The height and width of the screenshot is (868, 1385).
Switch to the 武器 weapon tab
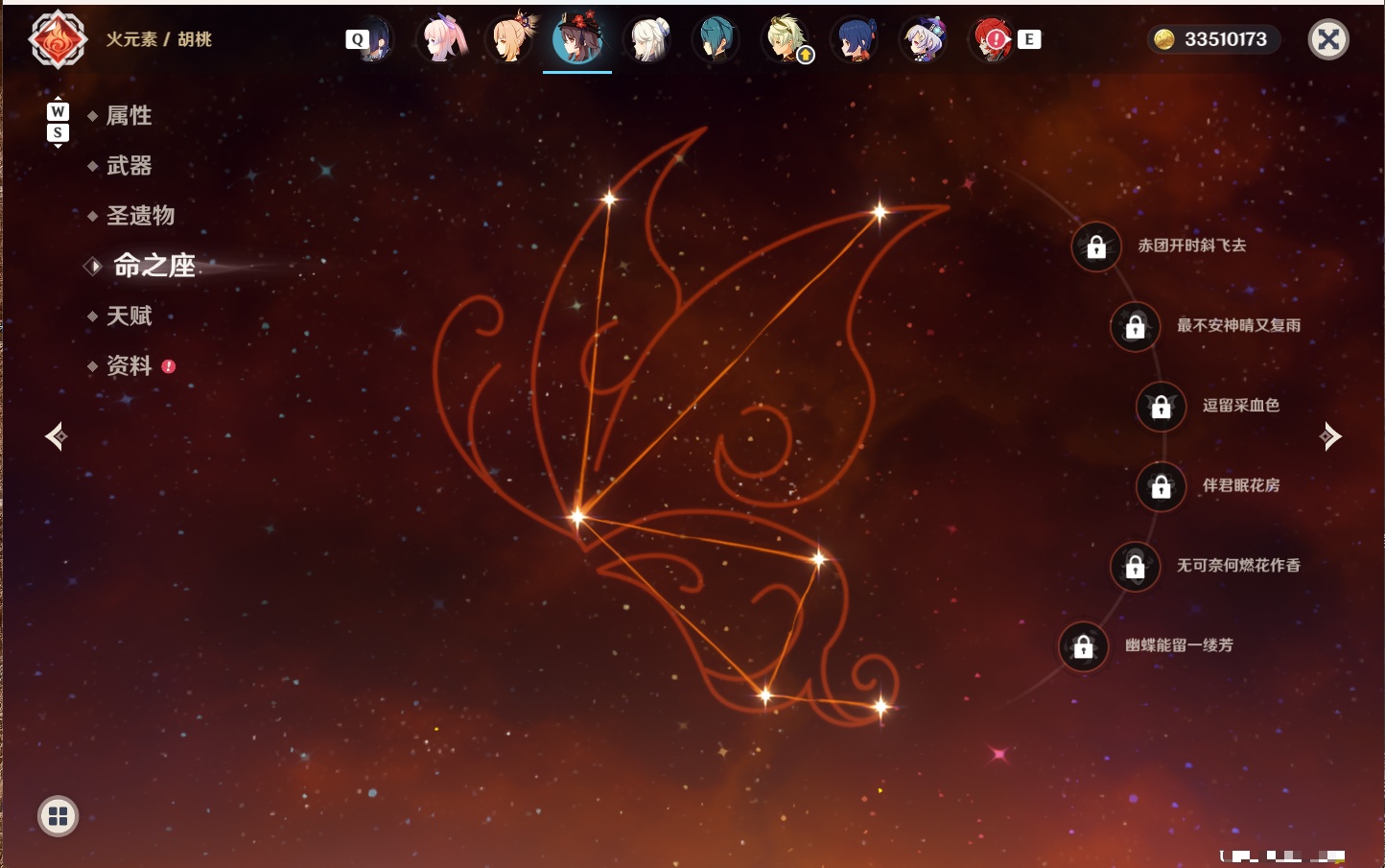click(x=129, y=166)
